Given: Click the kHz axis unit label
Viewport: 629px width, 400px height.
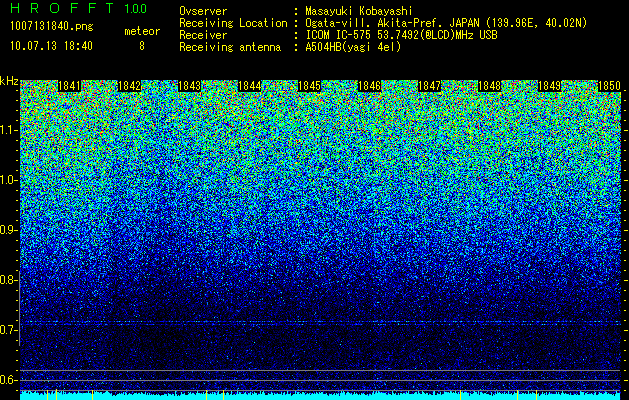Looking at the screenshot, I should tap(9, 81).
